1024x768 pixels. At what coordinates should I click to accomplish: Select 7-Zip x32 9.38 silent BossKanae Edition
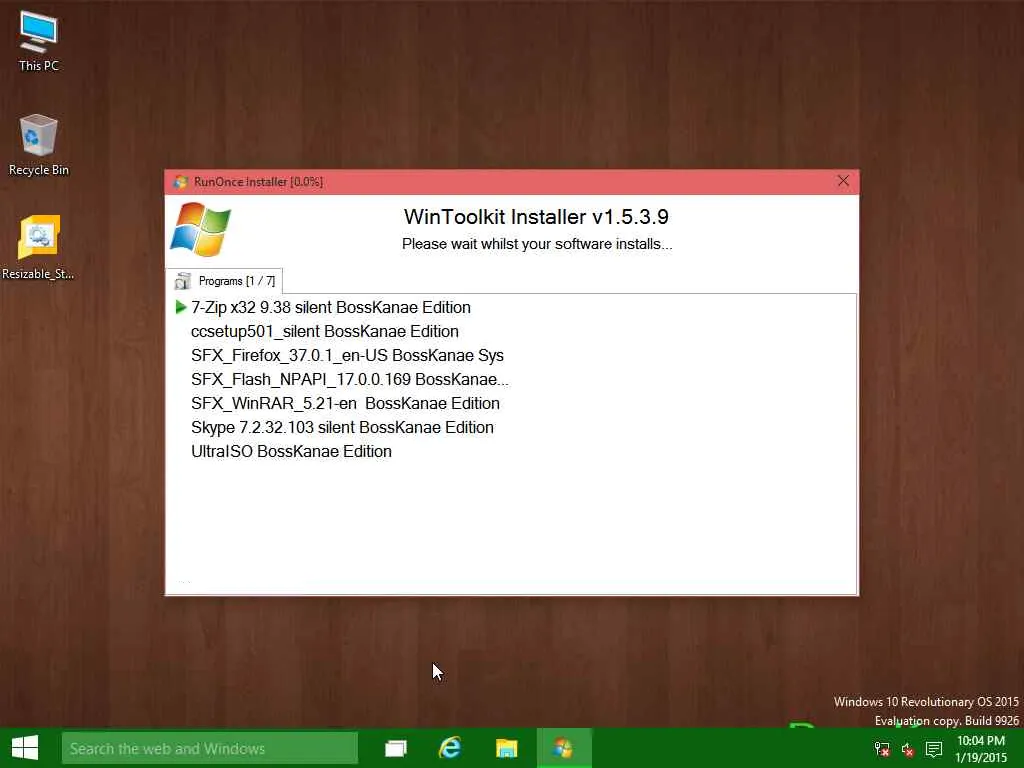(x=330, y=307)
